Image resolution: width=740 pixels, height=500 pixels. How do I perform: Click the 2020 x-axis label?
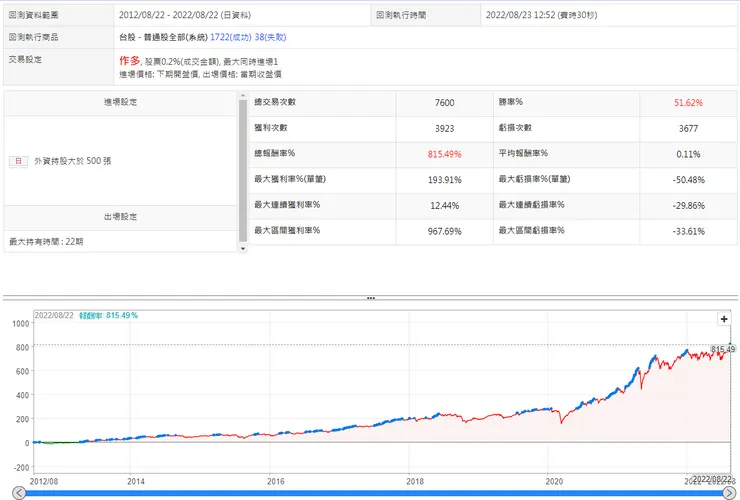554,482
